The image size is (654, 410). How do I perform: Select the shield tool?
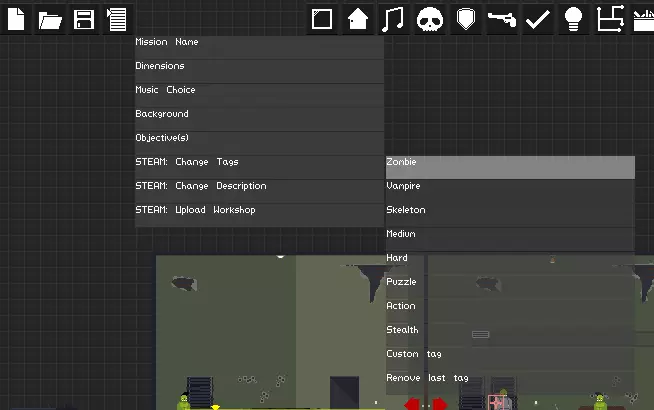pyautogui.click(x=465, y=19)
